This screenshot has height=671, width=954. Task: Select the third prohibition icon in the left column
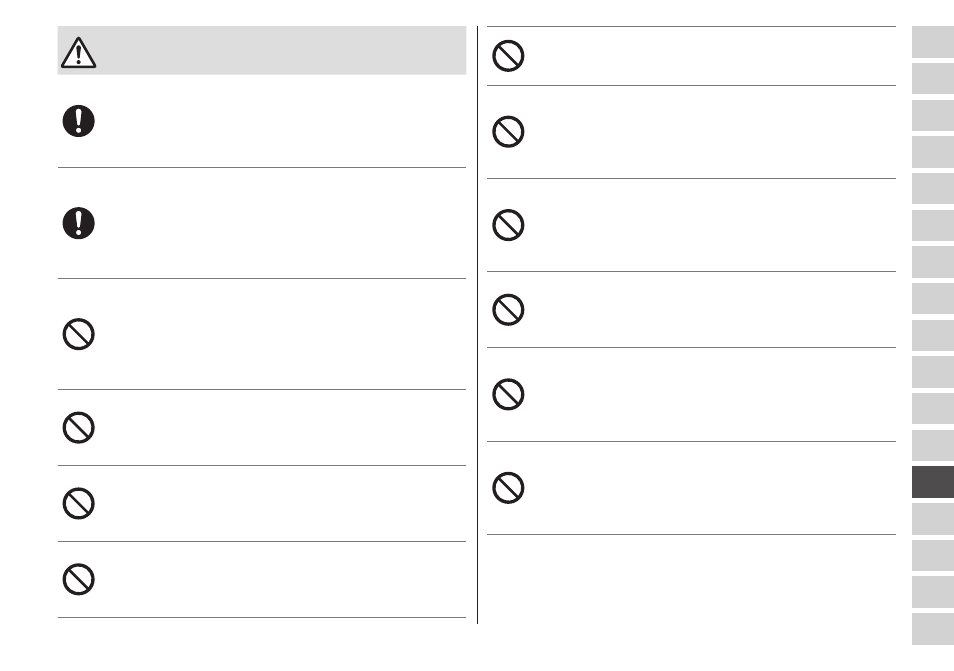click(x=78, y=503)
